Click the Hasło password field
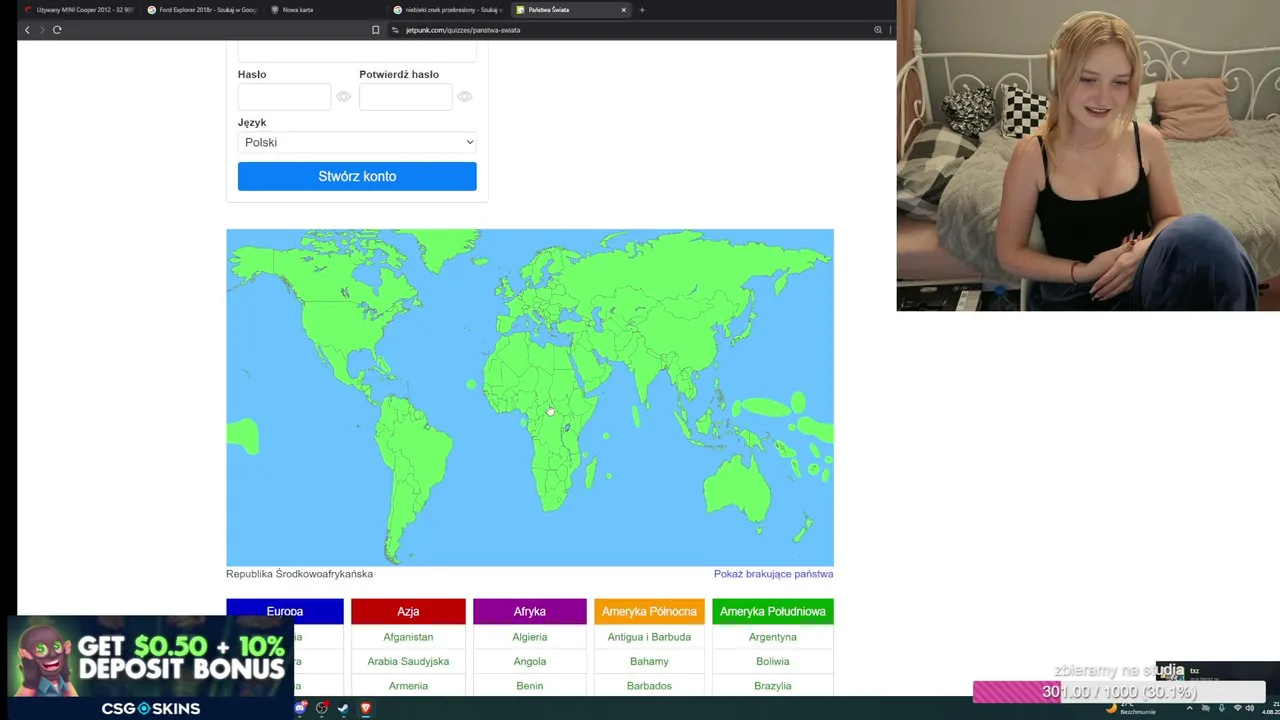Viewport: 1280px width, 720px height. 284,97
